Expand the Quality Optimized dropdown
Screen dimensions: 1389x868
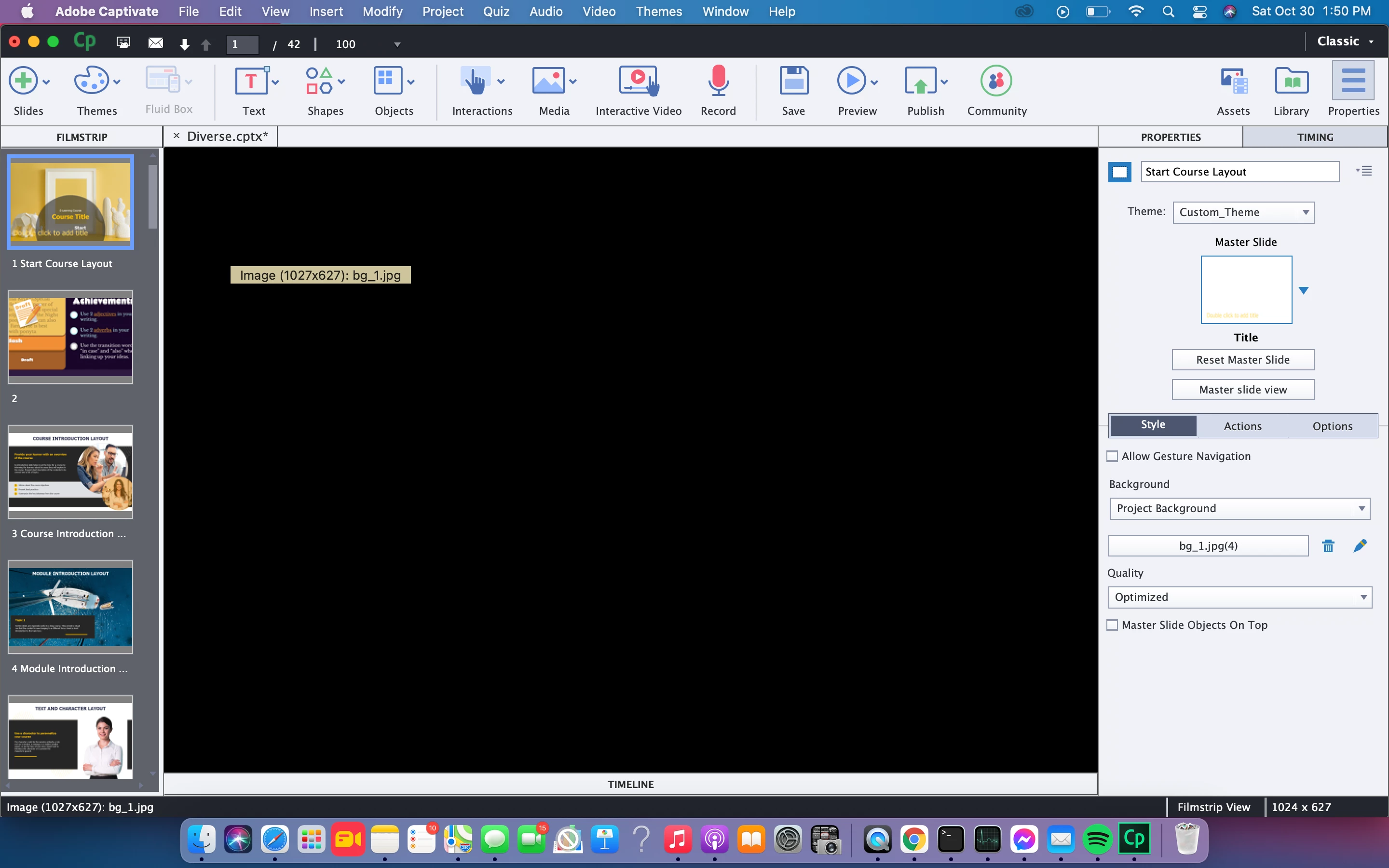1239,597
